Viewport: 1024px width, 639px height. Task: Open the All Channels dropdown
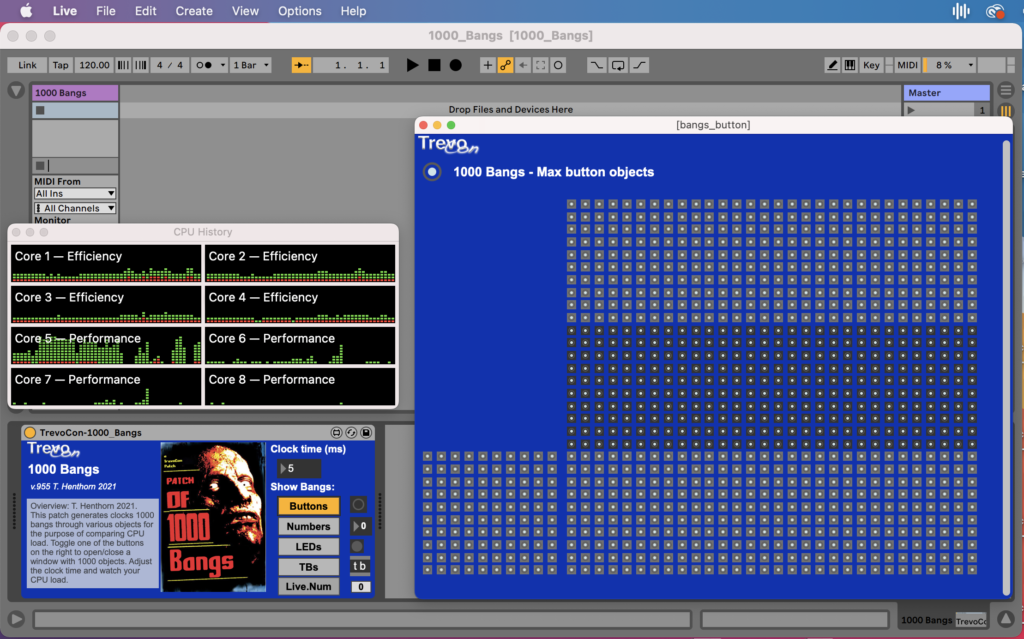75,208
